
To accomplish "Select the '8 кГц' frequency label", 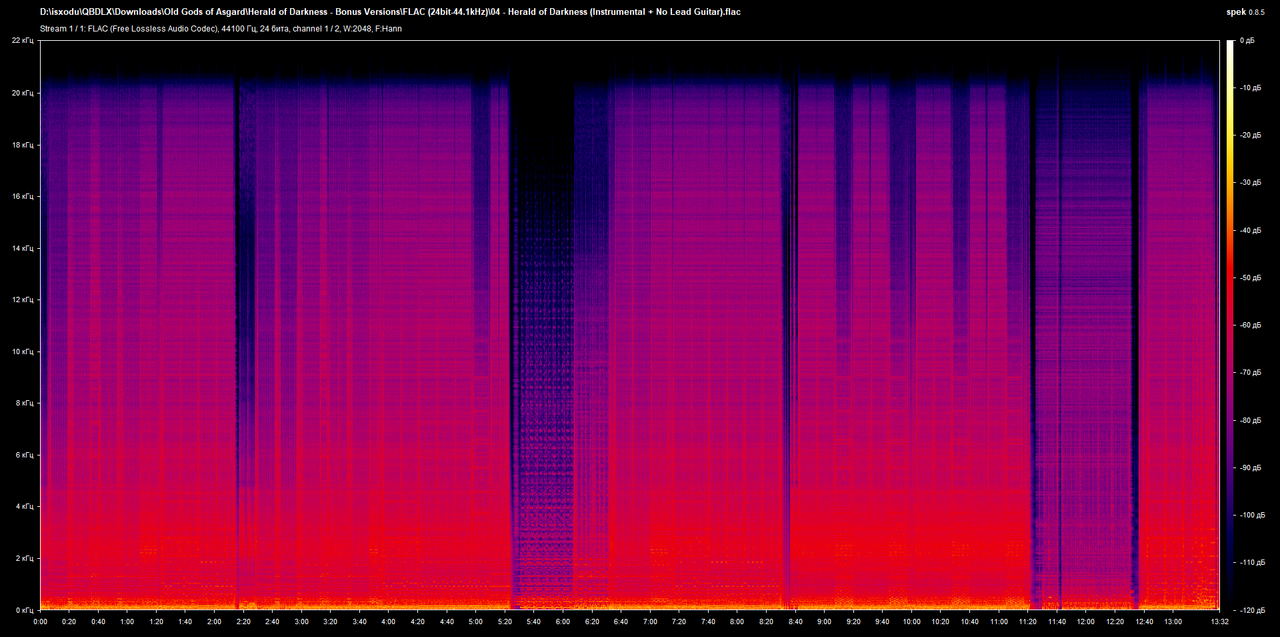I will [x=26, y=403].
